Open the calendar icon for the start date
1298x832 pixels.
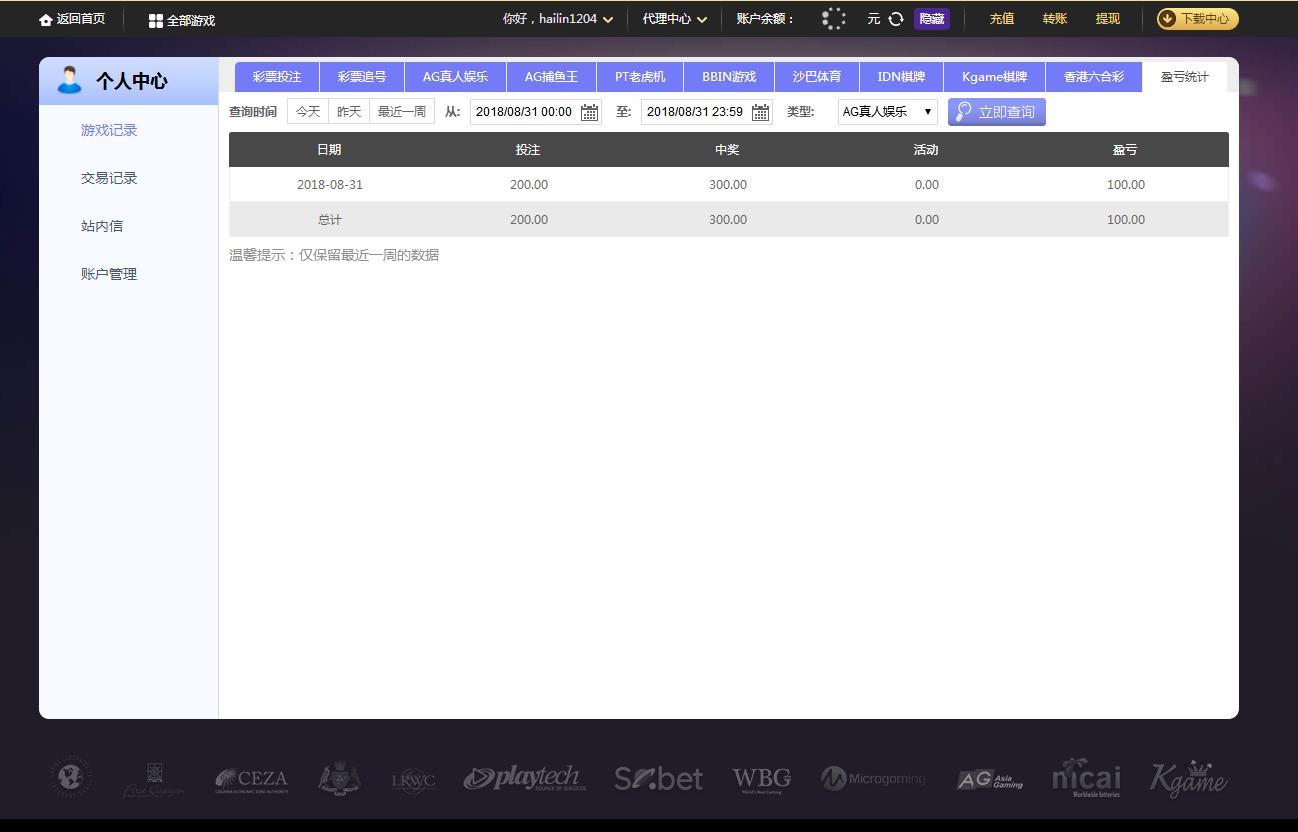589,112
